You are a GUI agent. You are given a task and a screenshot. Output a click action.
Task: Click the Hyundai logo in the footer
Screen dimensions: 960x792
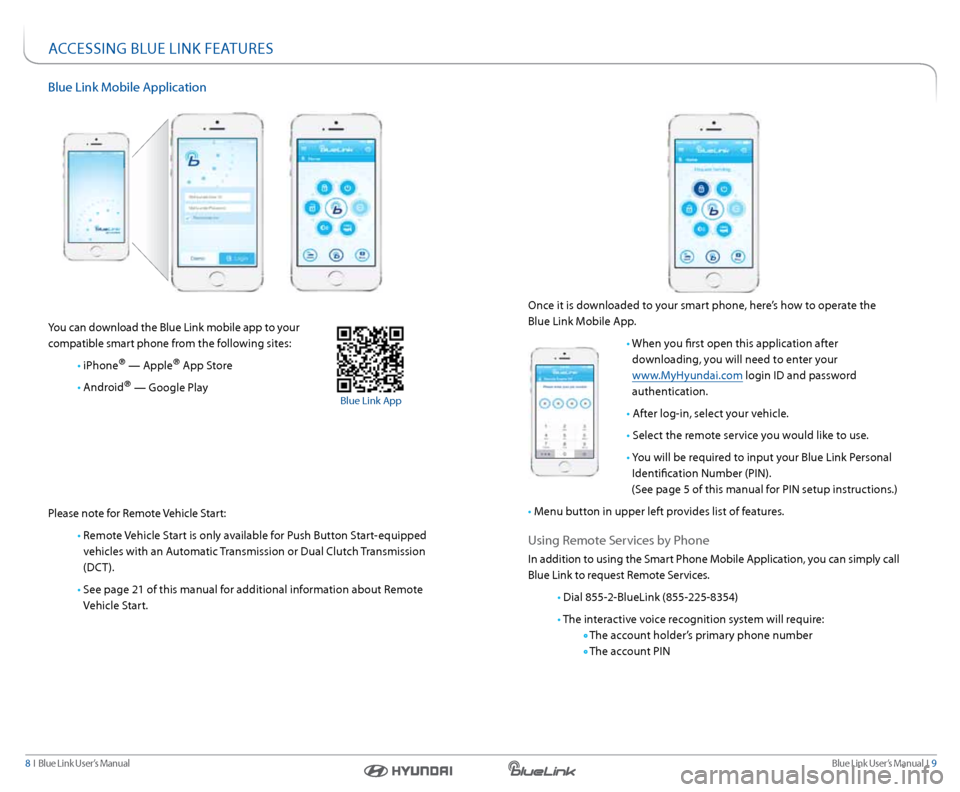[408, 771]
